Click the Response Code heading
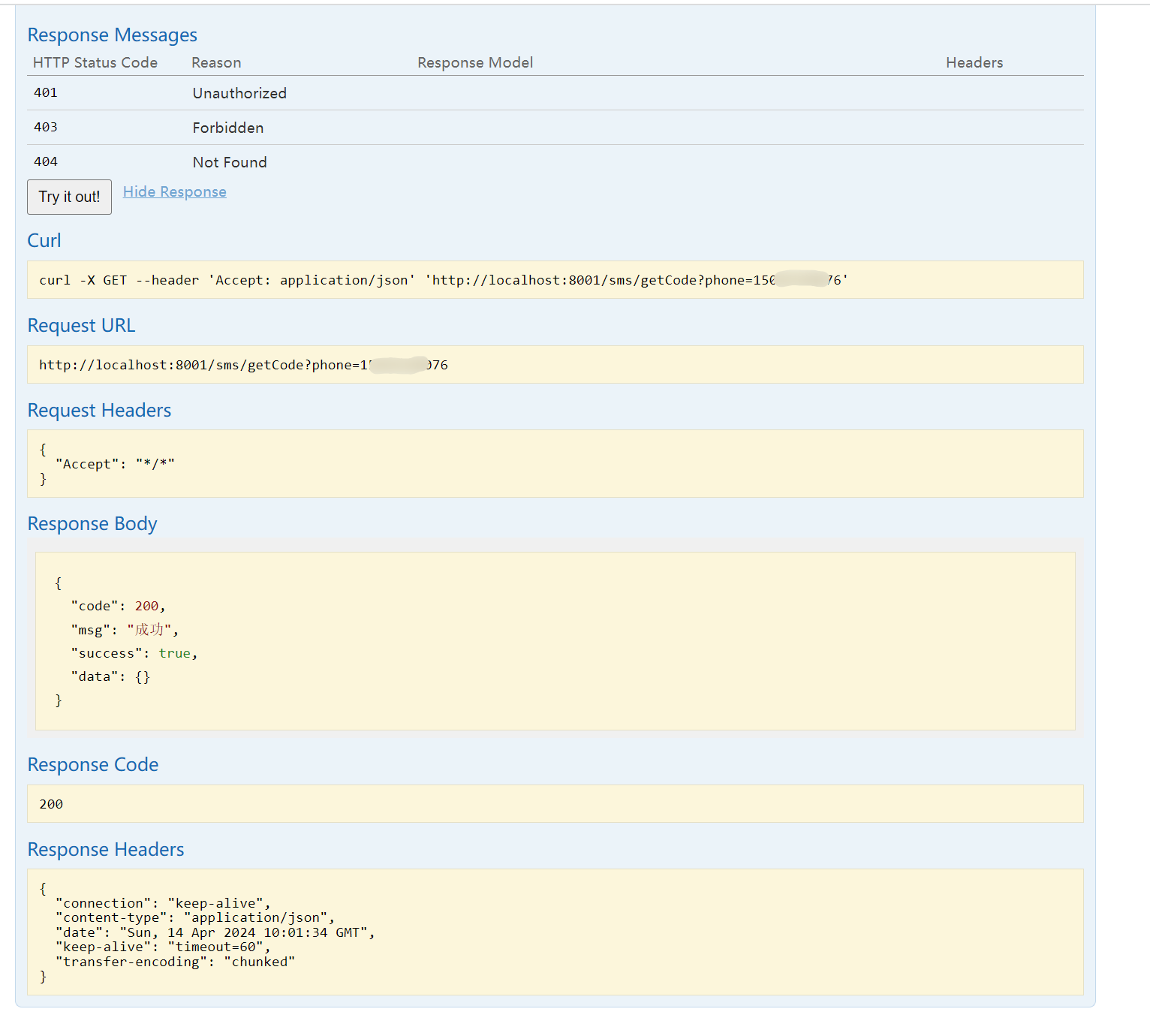1150x1036 pixels. 93,764
